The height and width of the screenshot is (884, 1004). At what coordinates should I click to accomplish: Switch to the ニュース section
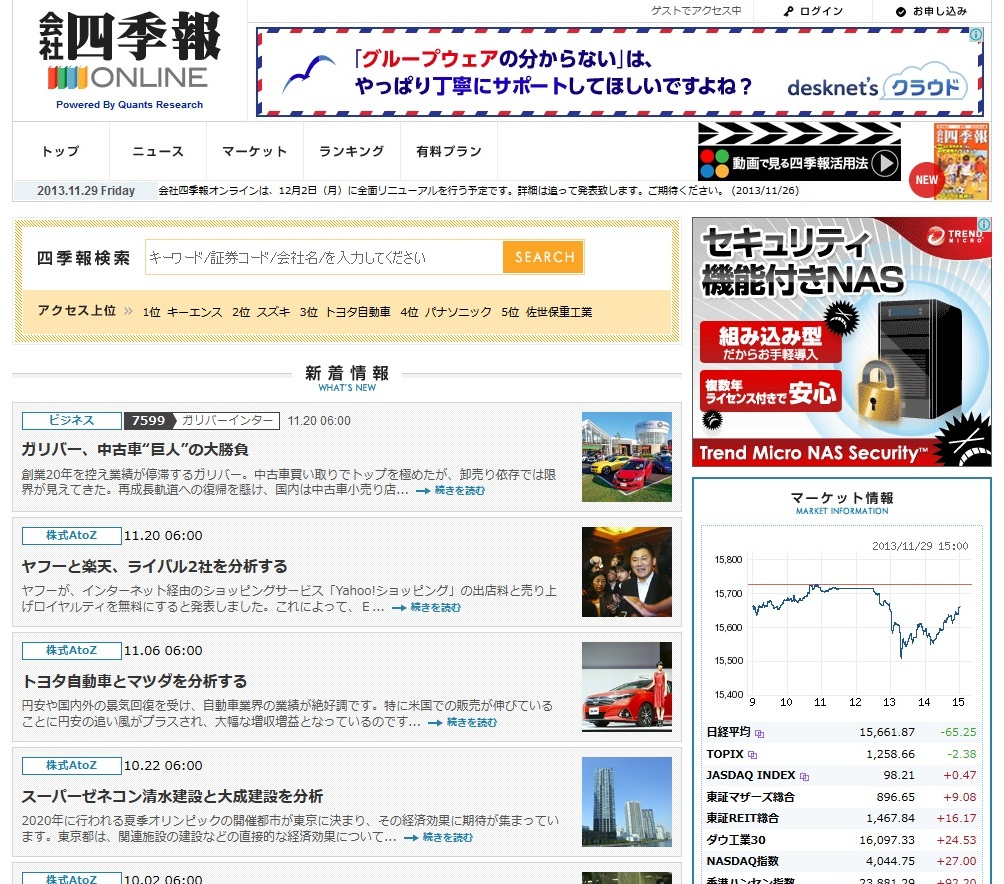click(157, 151)
